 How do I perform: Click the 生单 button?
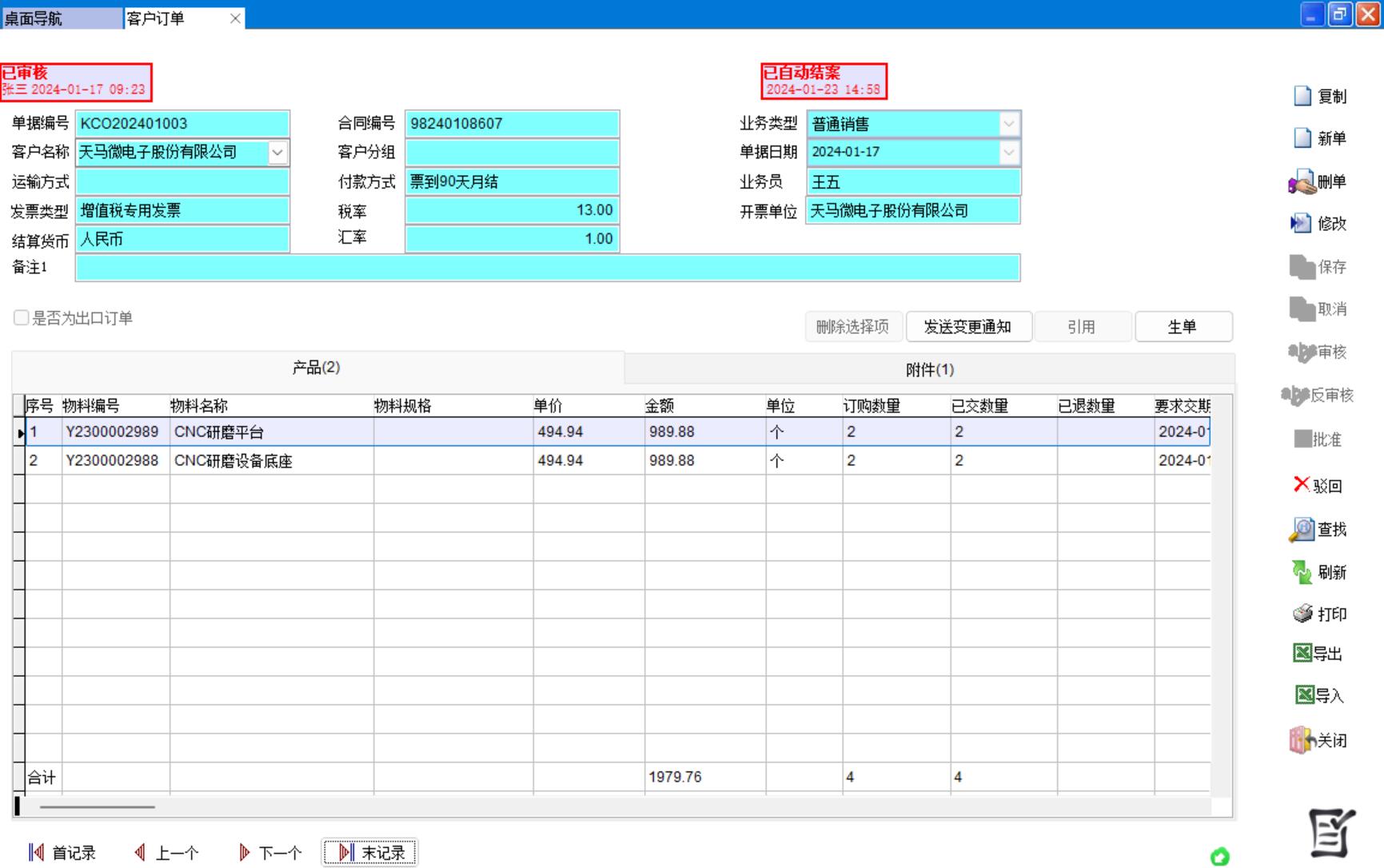[1183, 327]
